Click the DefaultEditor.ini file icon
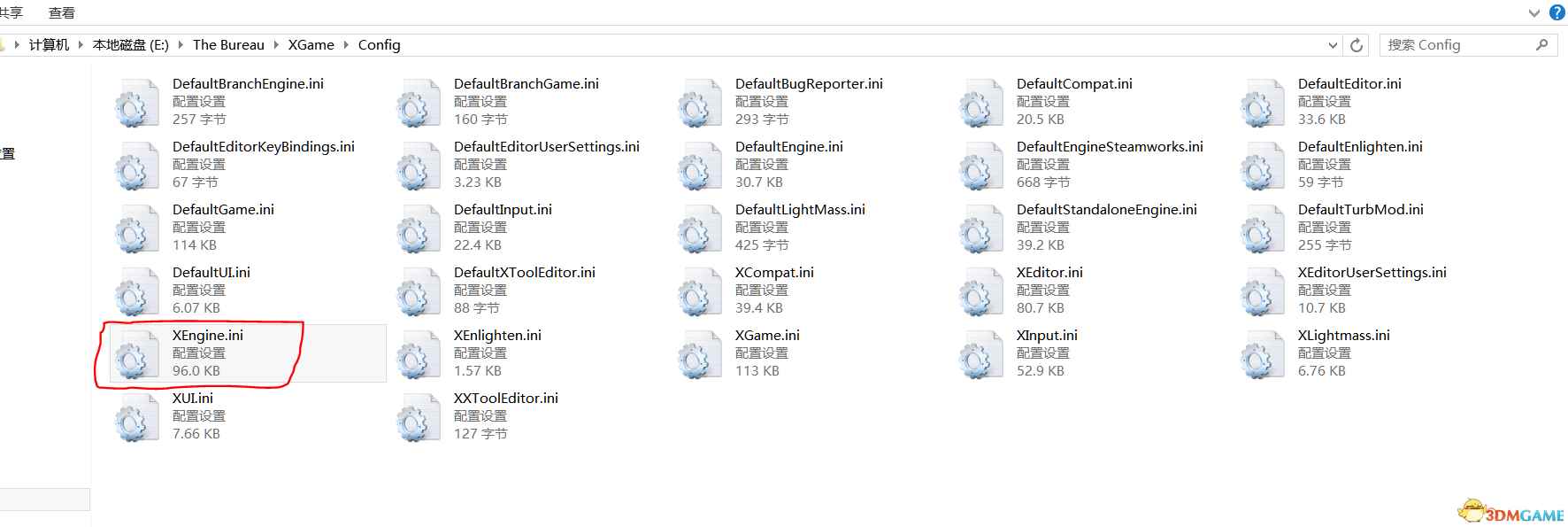 (x=1262, y=103)
